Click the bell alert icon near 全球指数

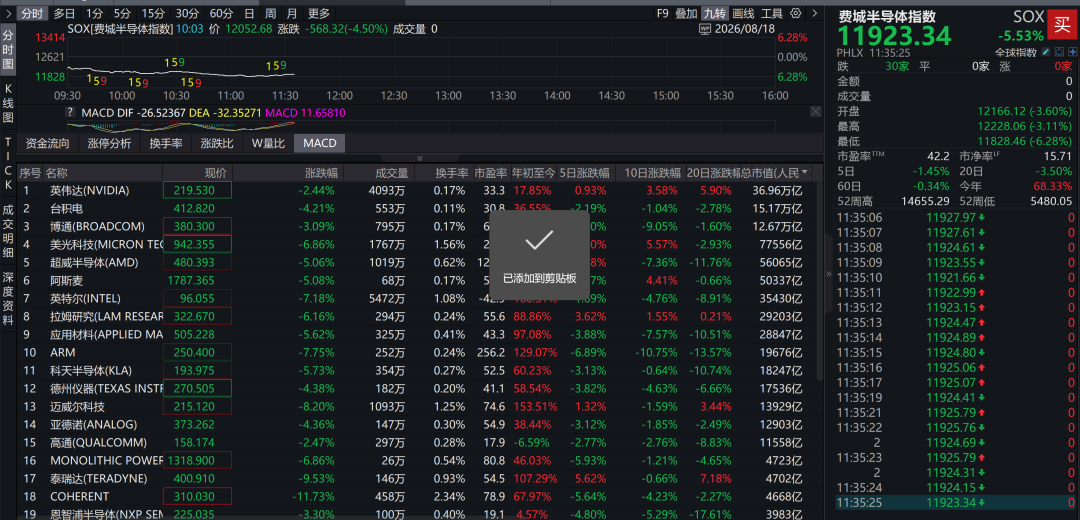[1060, 52]
